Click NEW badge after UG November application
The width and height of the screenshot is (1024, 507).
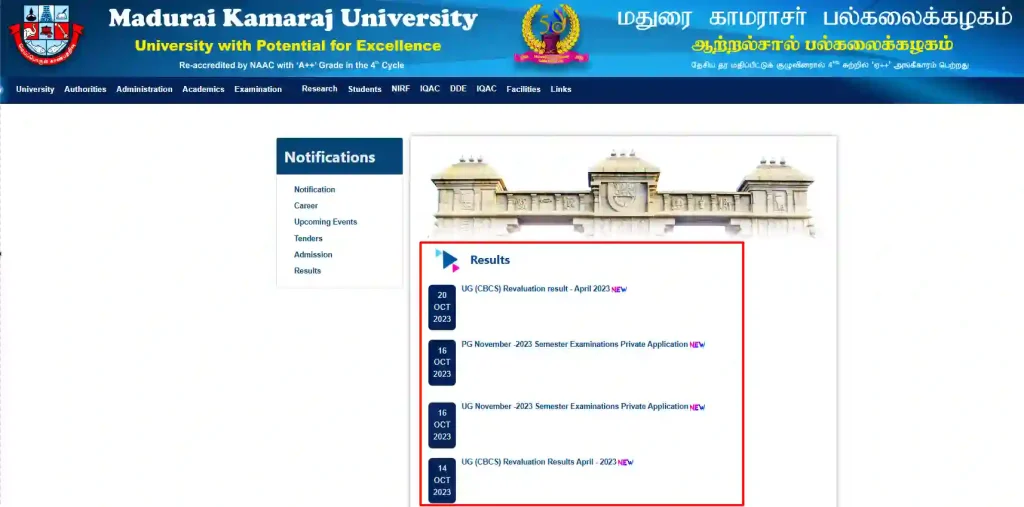pyautogui.click(x=697, y=407)
